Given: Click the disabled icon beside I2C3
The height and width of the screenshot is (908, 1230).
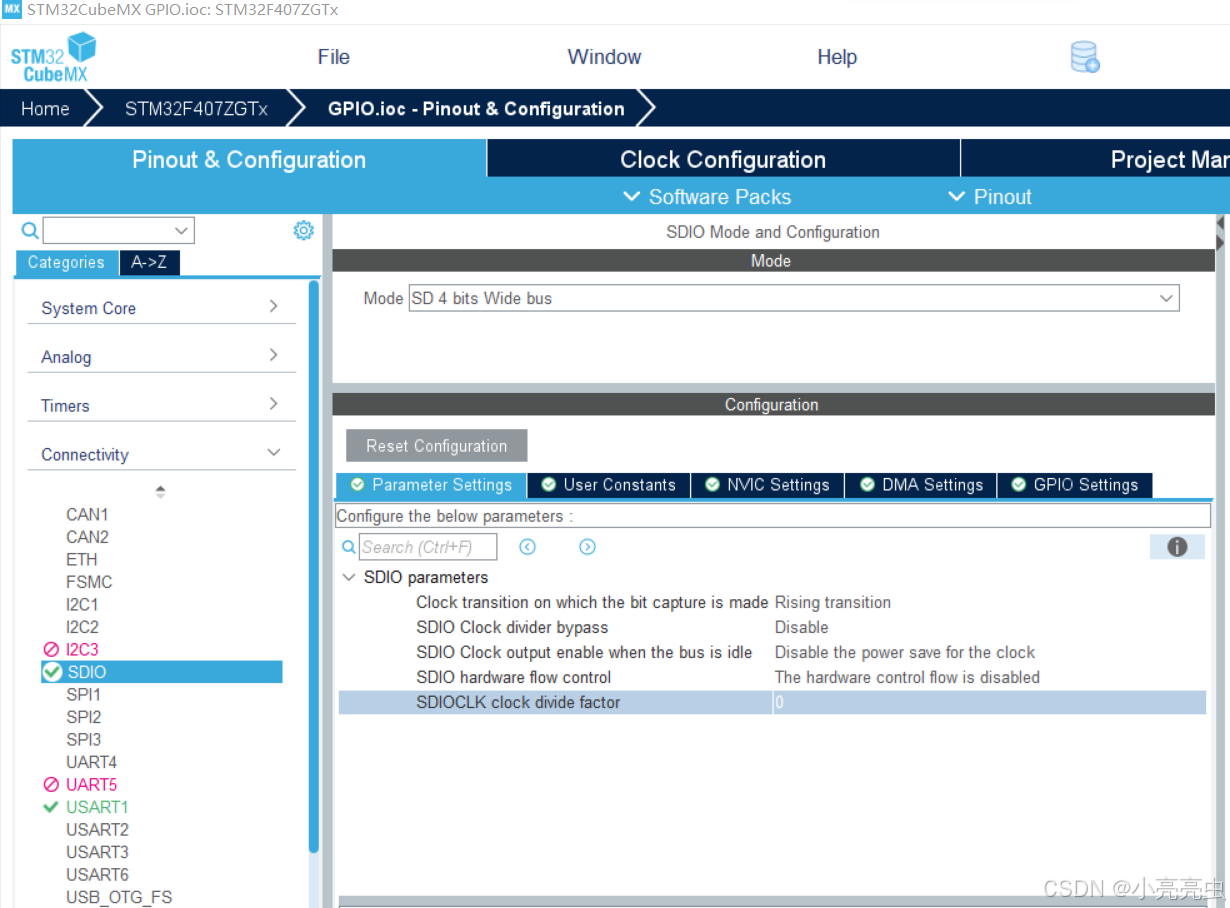Looking at the screenshot, I should pyautogui.click(x=51, y=650).
